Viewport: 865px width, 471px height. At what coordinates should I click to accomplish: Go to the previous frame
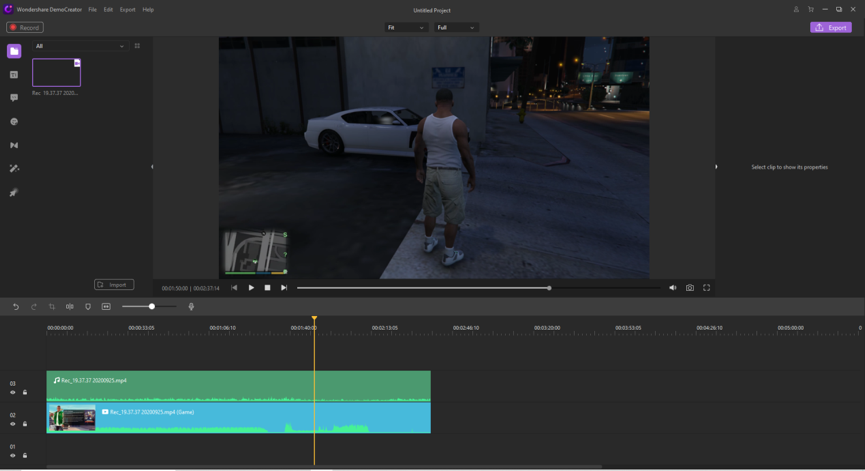tap(234, 288)
